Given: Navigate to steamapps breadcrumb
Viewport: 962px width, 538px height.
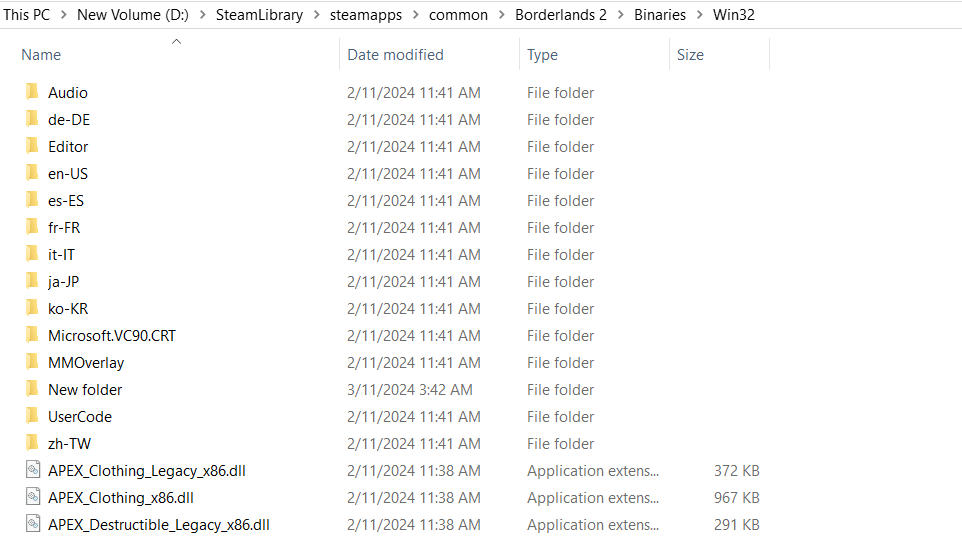Looking at the screenshot, I should tap(366, 15).
